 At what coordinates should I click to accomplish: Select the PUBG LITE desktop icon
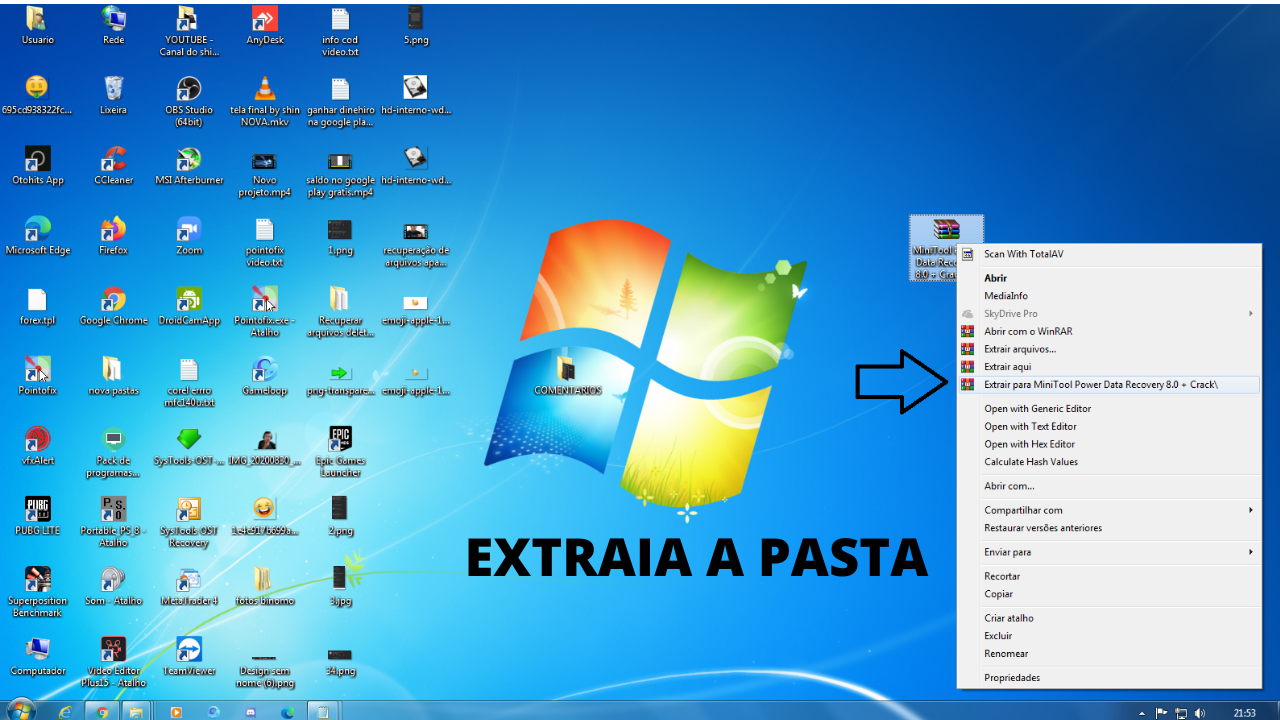(37, 516)
